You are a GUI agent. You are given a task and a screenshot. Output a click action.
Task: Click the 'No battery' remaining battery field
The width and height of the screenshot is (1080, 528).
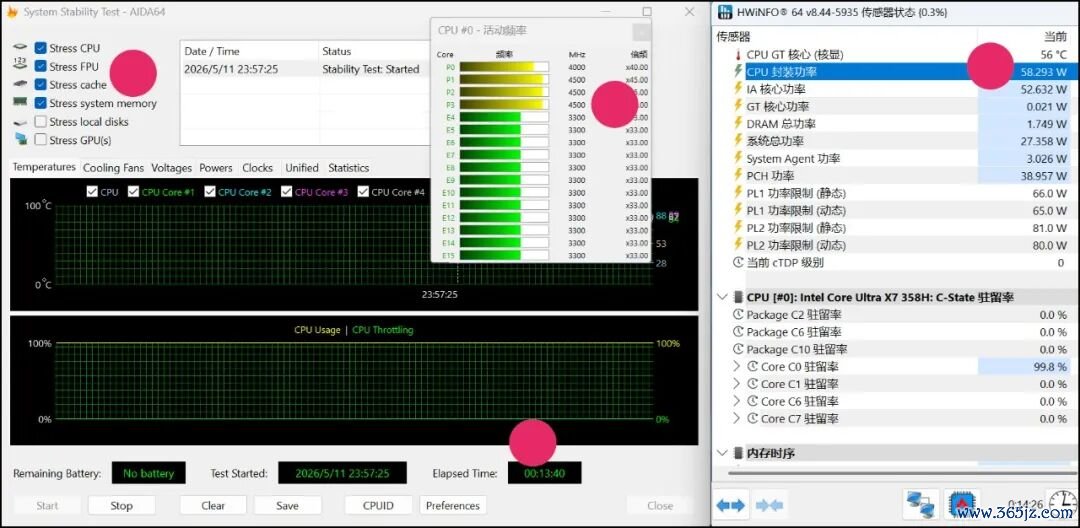click(x=148, y=473)
